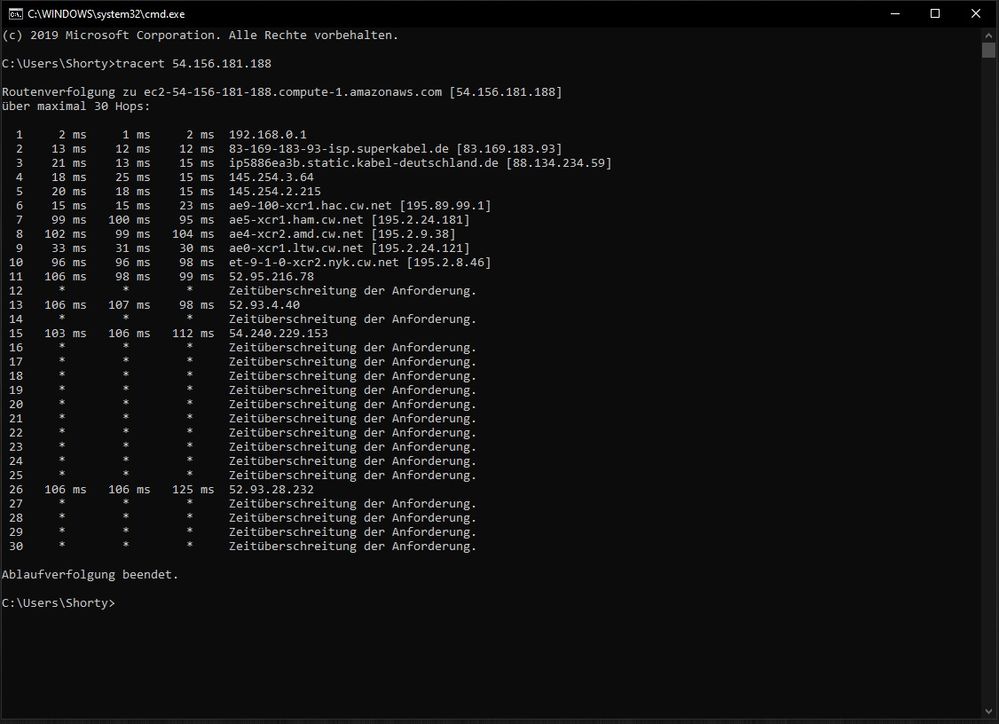Click the typed tracert 54.156.181.188 command
Screen dimensions: 999x724
point(193,64)
